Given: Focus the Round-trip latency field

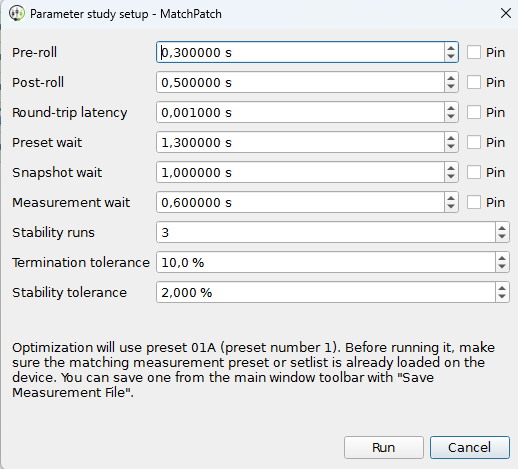Looking at the screenshot, I should pos(300,112).
